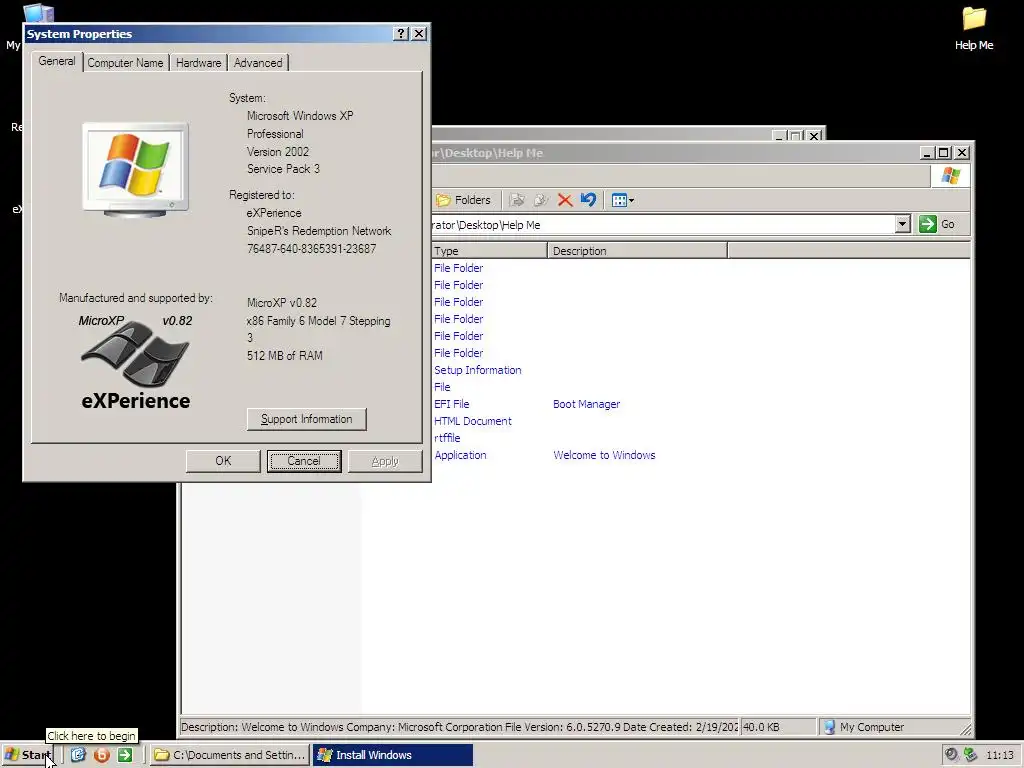Switch to the Hardware tab
The image size is (1024, 768).
[199, 63]
